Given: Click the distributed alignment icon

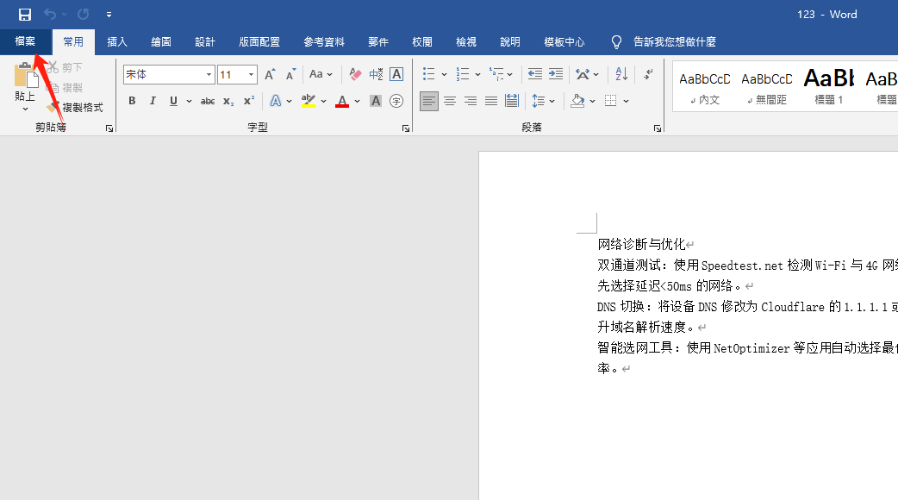Looking at the screenshot, I should (511, 101).
